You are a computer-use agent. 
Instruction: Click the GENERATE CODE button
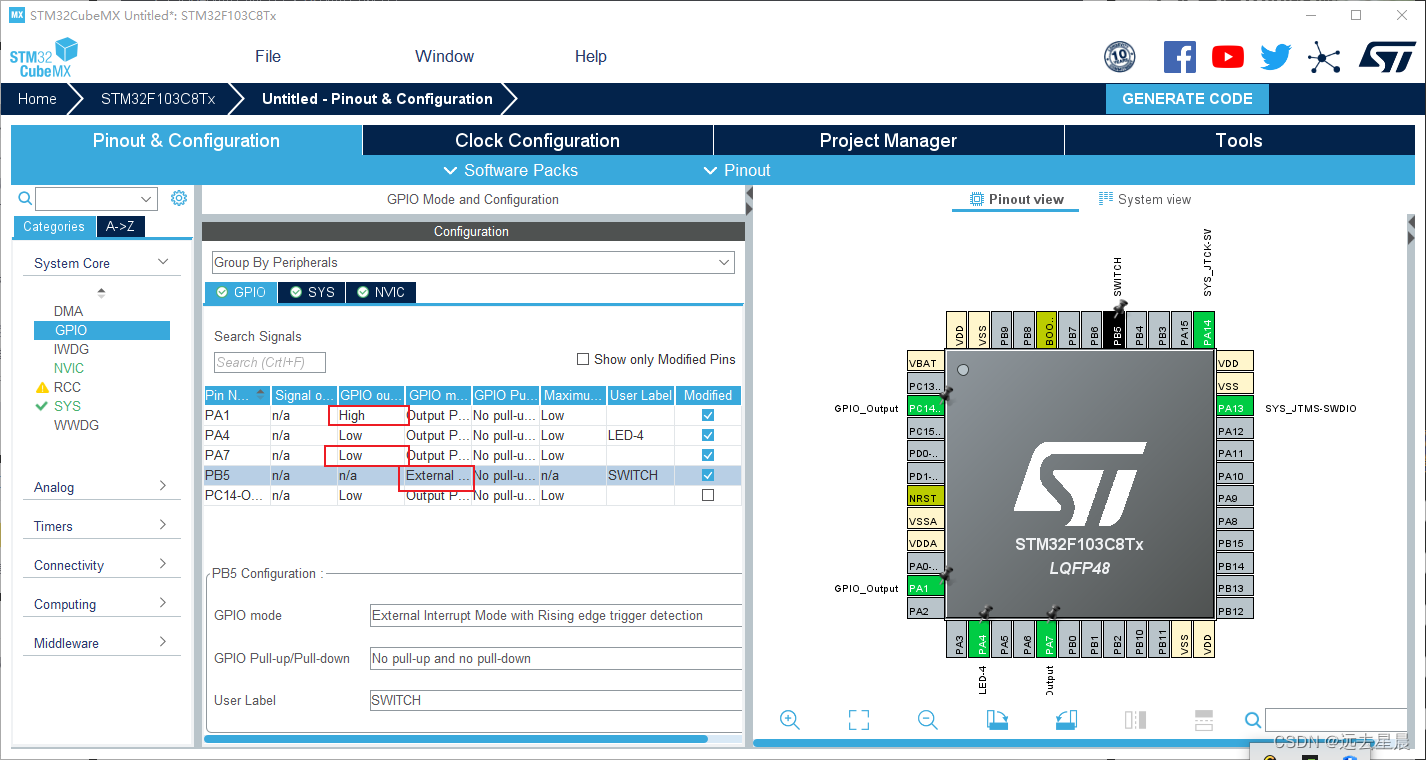pyautogui.click(x=1187, y=99)
